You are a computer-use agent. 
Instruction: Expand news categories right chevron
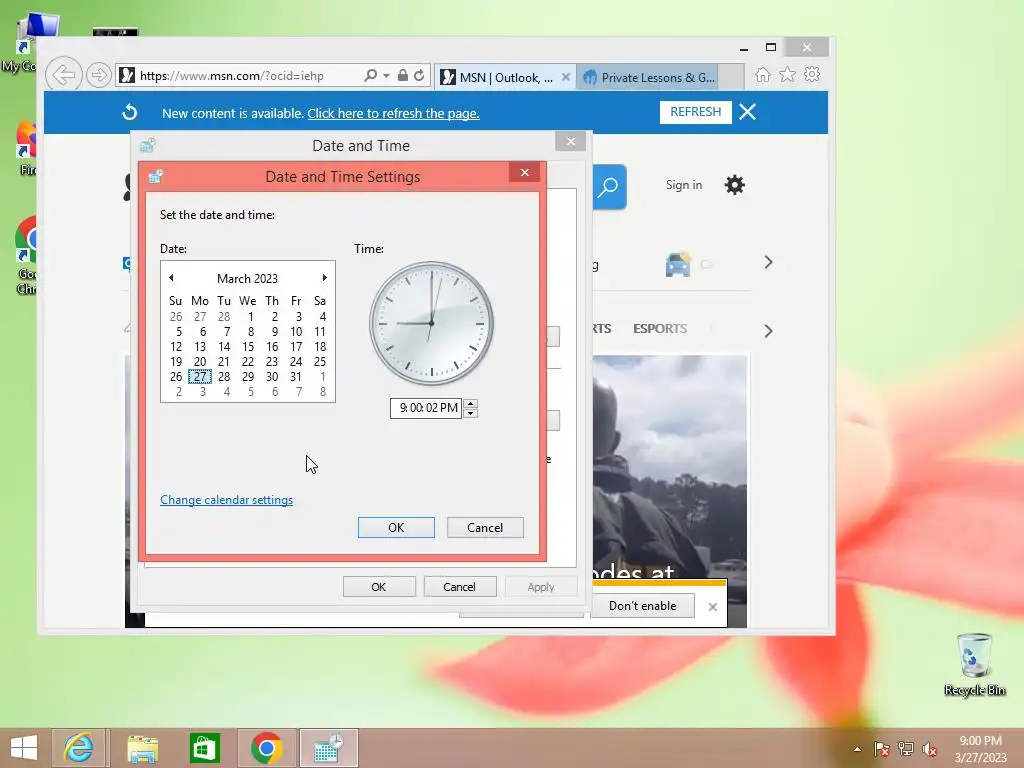pyautogui.click(x=768, y=331)
